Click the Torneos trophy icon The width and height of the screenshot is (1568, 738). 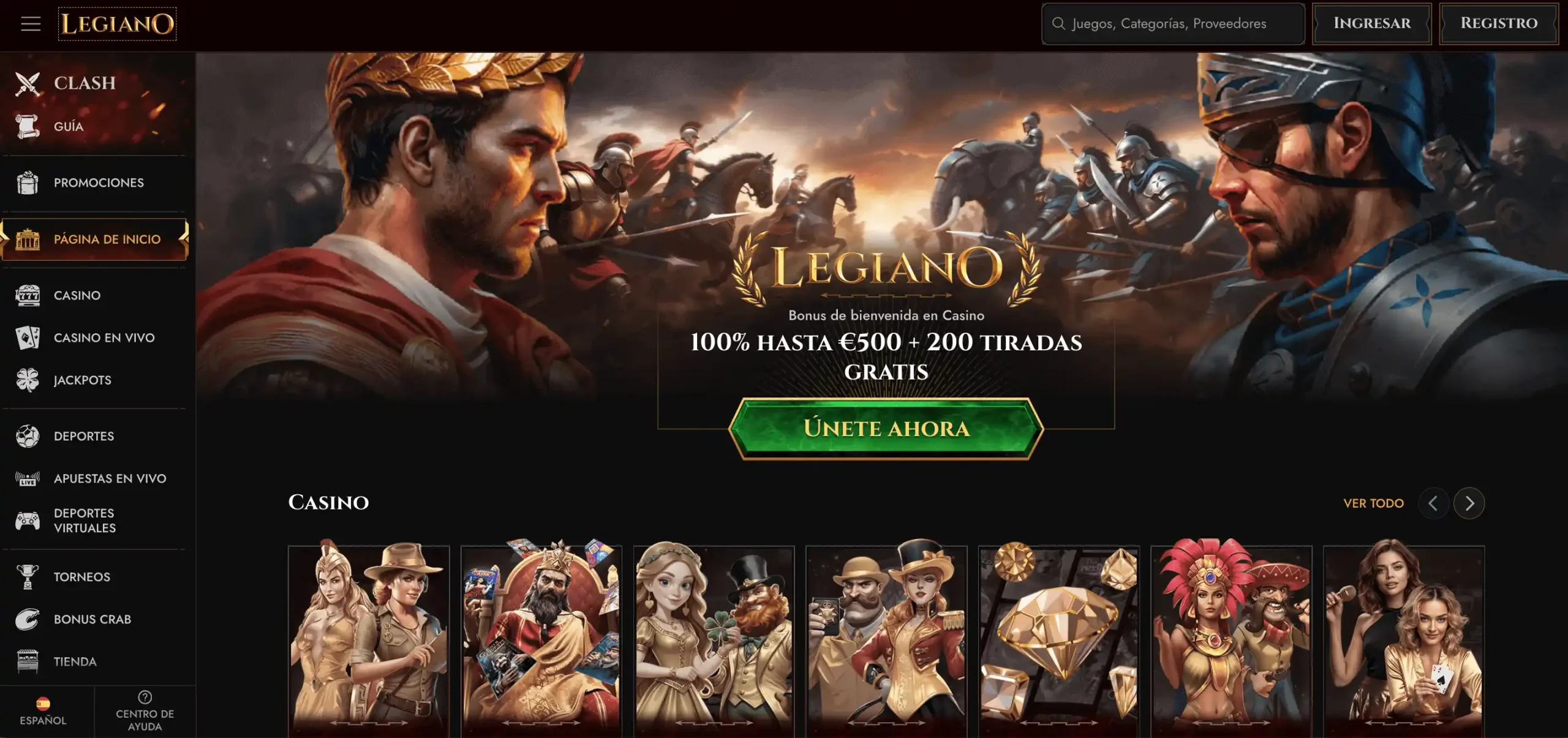[x=28, y=577]
